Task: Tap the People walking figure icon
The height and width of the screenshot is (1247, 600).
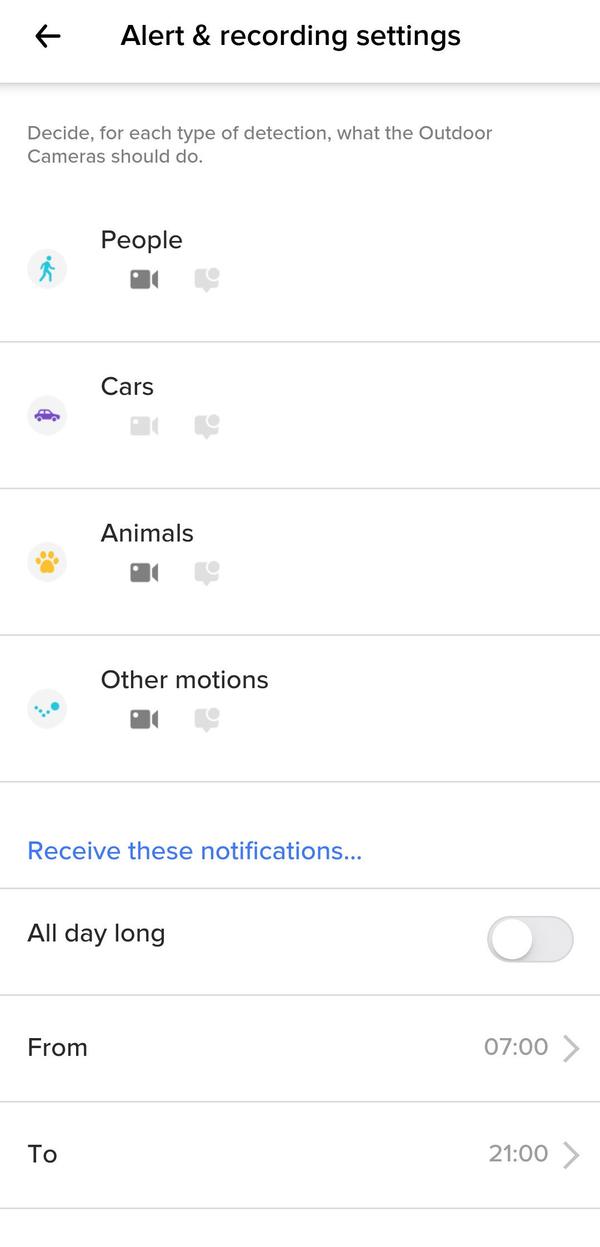Action: [47, 269]
